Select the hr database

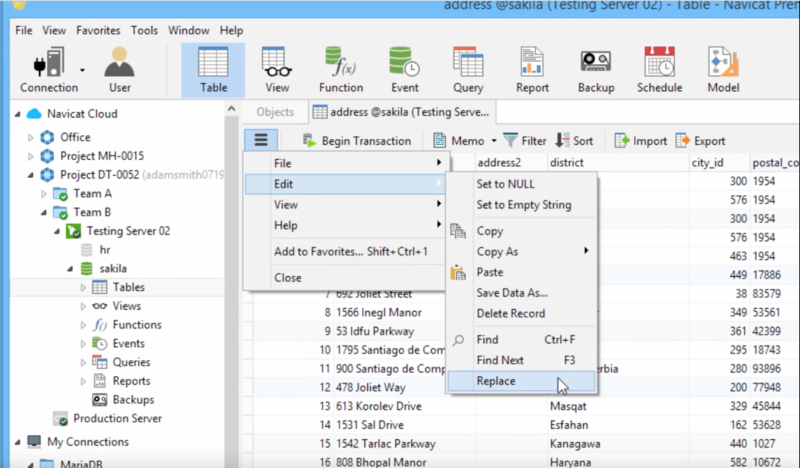(105, 250)
